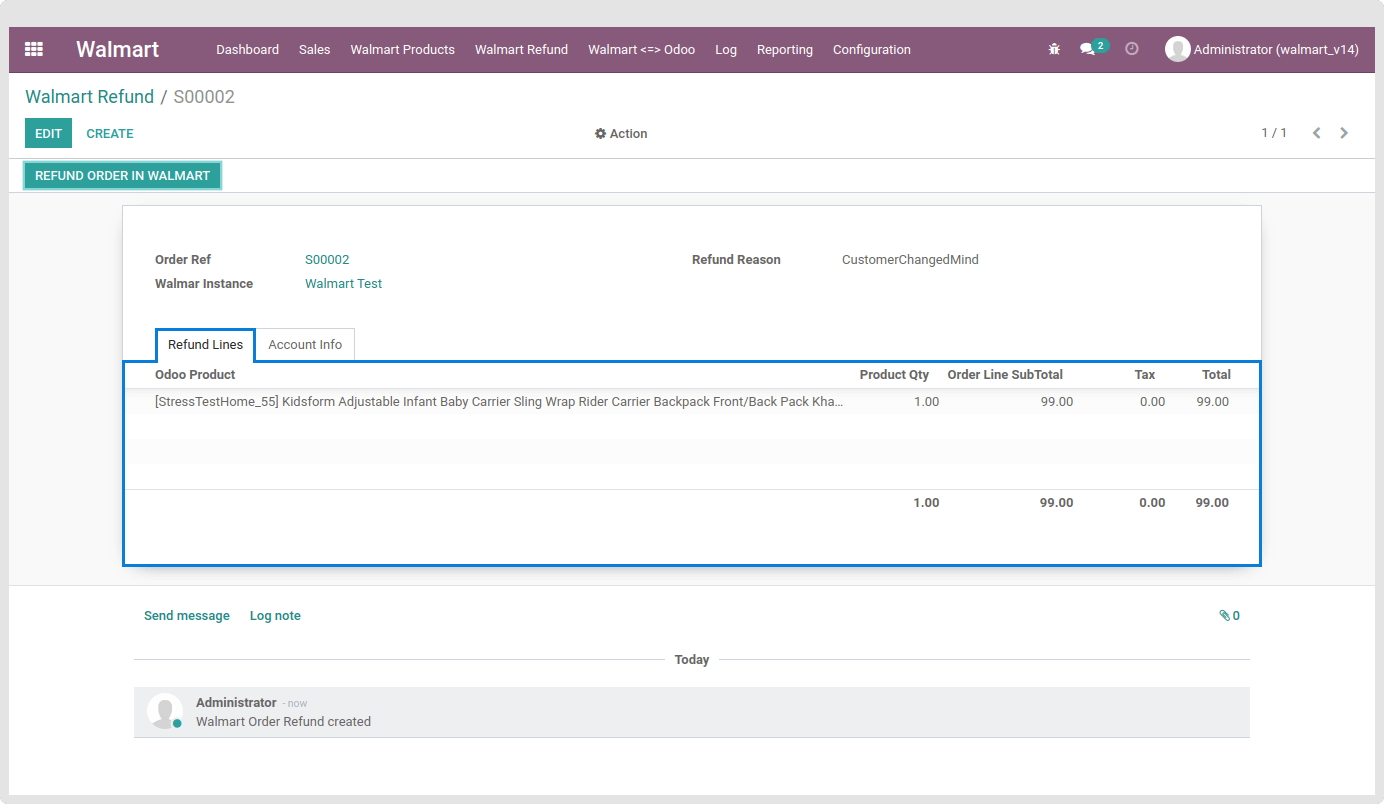1384x804 pixels.
Task: Select the Kidsform Adjustable Infant Baby Carrier product
Action: (x=499, y=402)
